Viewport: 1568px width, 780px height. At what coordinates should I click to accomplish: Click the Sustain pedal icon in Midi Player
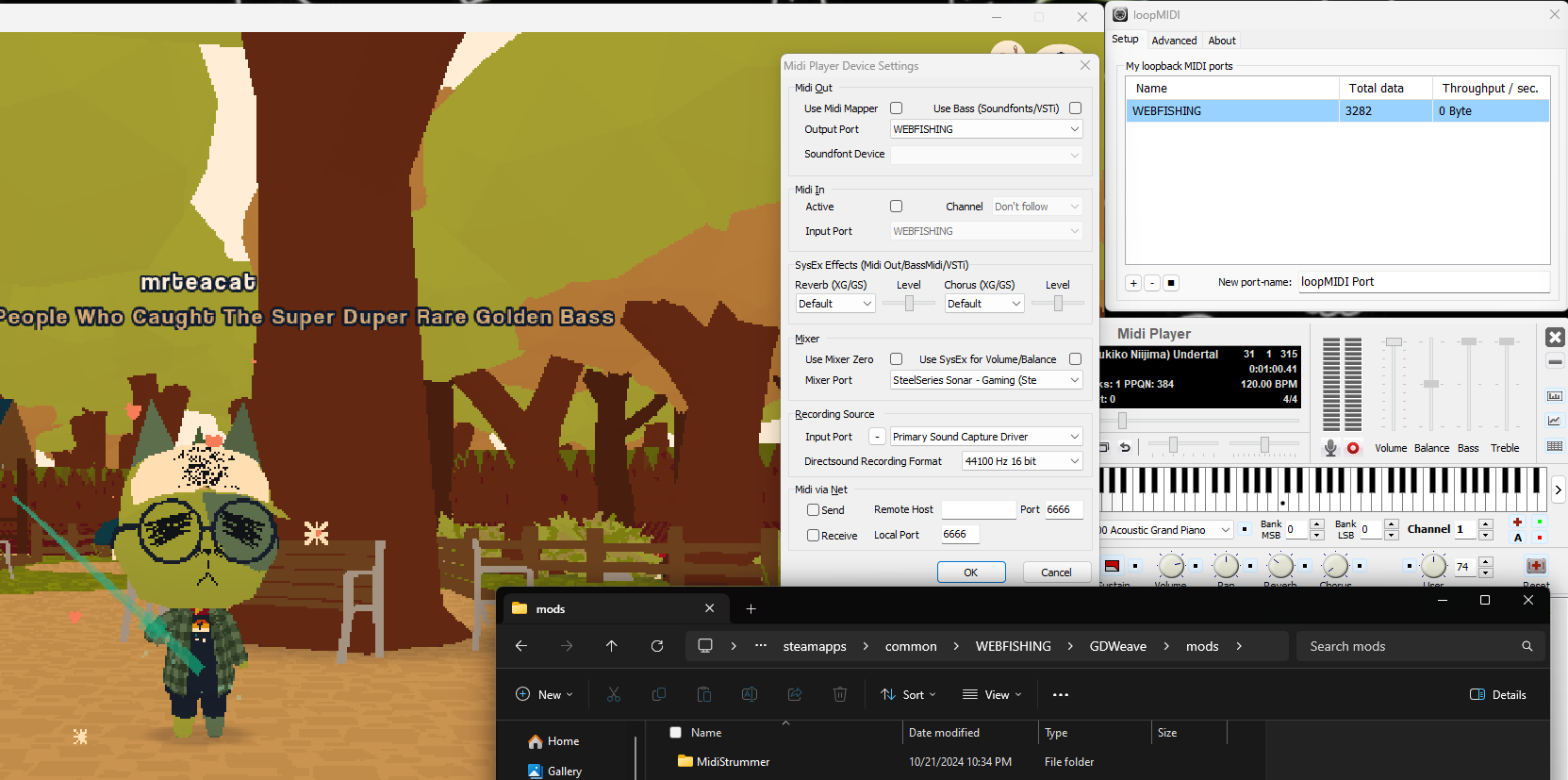coord(1113,566)
